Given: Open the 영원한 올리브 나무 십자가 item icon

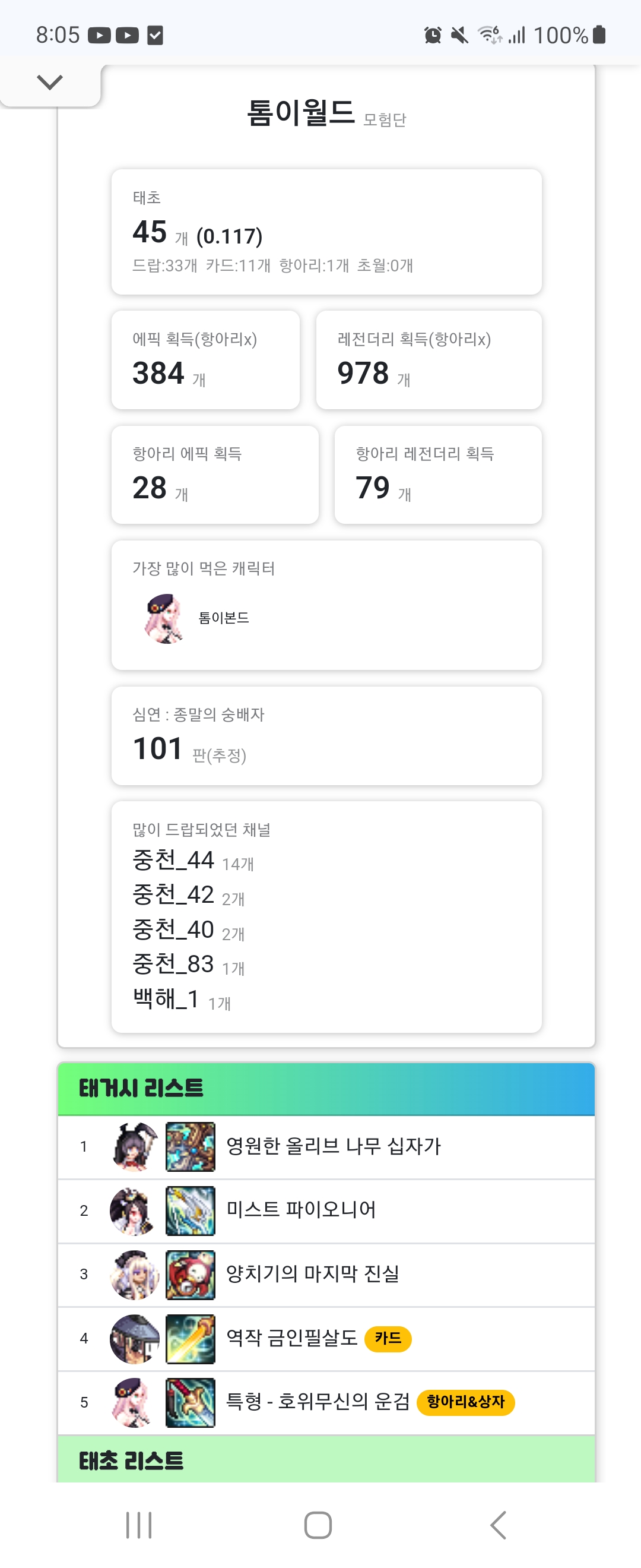Looking at the screenshot, I should click(x=191, y=1147).
